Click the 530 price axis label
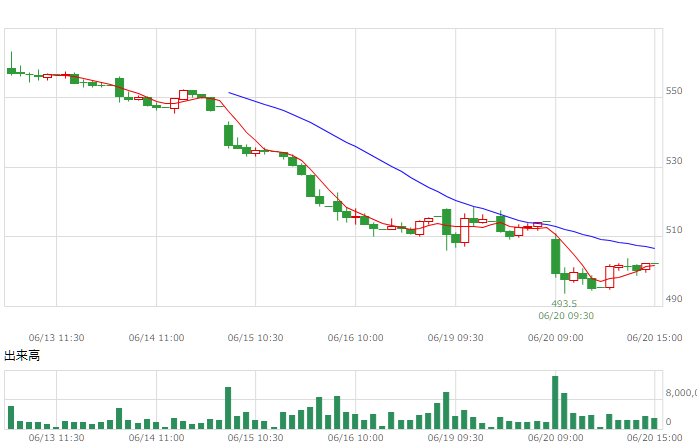The image size is (697, 446). [x=673, y=161]
